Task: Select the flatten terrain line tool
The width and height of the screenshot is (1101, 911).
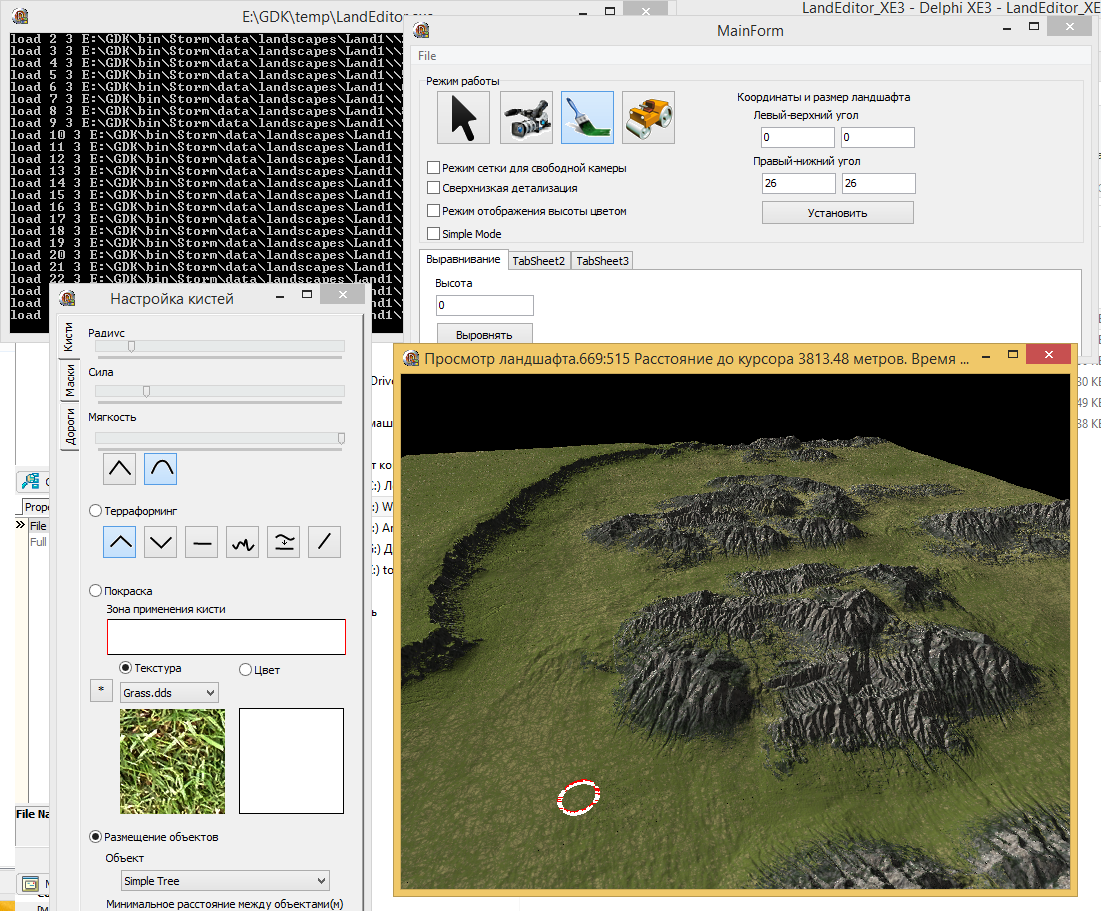Action: (202, 542)
